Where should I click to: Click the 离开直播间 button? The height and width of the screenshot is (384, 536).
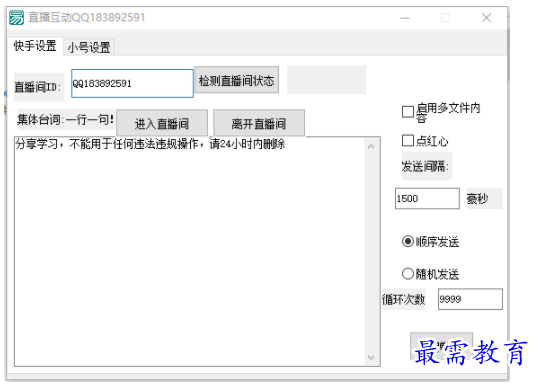(x=259, y=123)
